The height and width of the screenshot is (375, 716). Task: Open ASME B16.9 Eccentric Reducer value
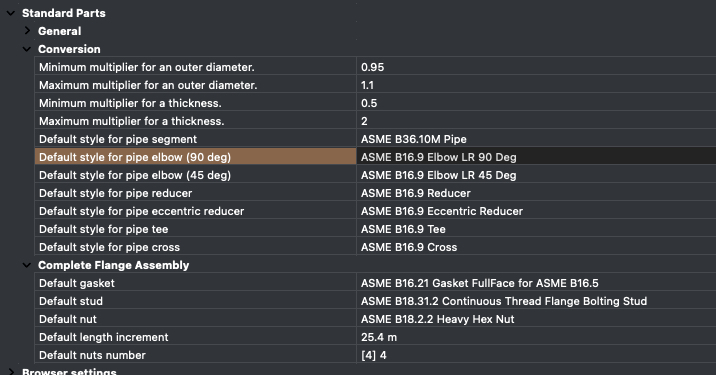(x=536, y=211)
